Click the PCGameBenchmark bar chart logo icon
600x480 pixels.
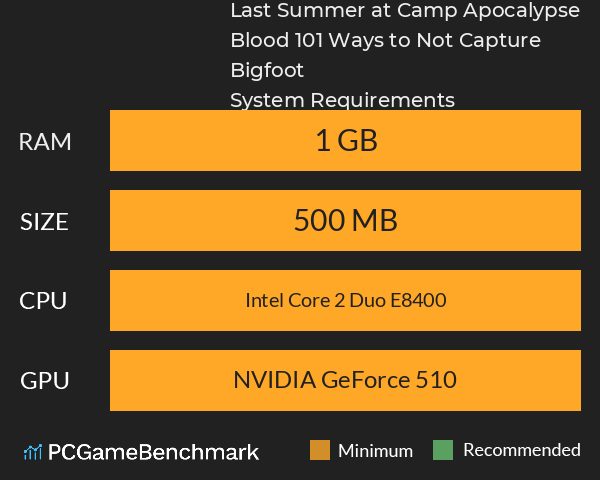(x=33, y=452)
